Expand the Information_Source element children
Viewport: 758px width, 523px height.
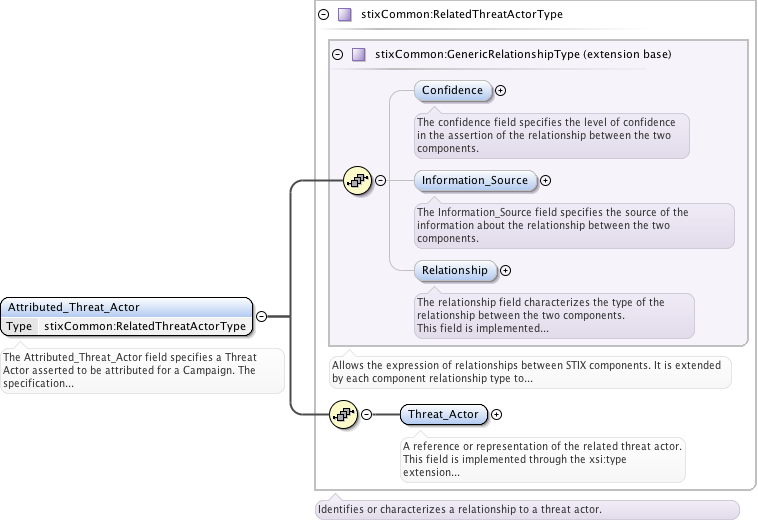546,181
